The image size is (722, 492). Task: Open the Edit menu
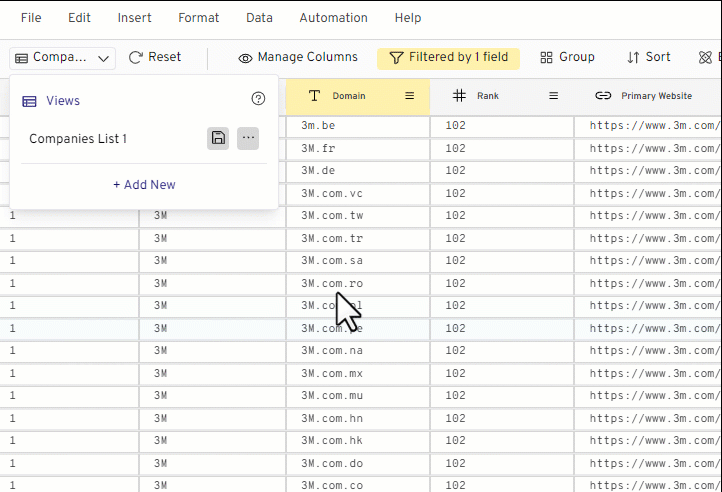coord(79,18)
